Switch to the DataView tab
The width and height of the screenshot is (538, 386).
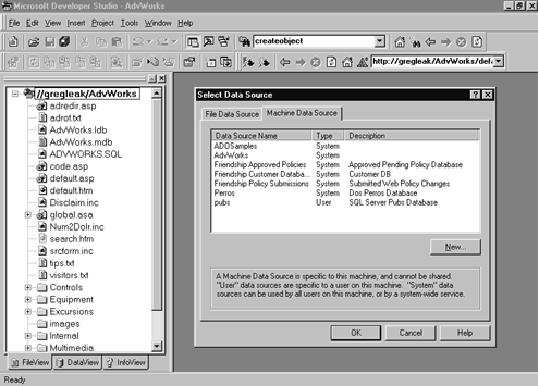[78, 362]
